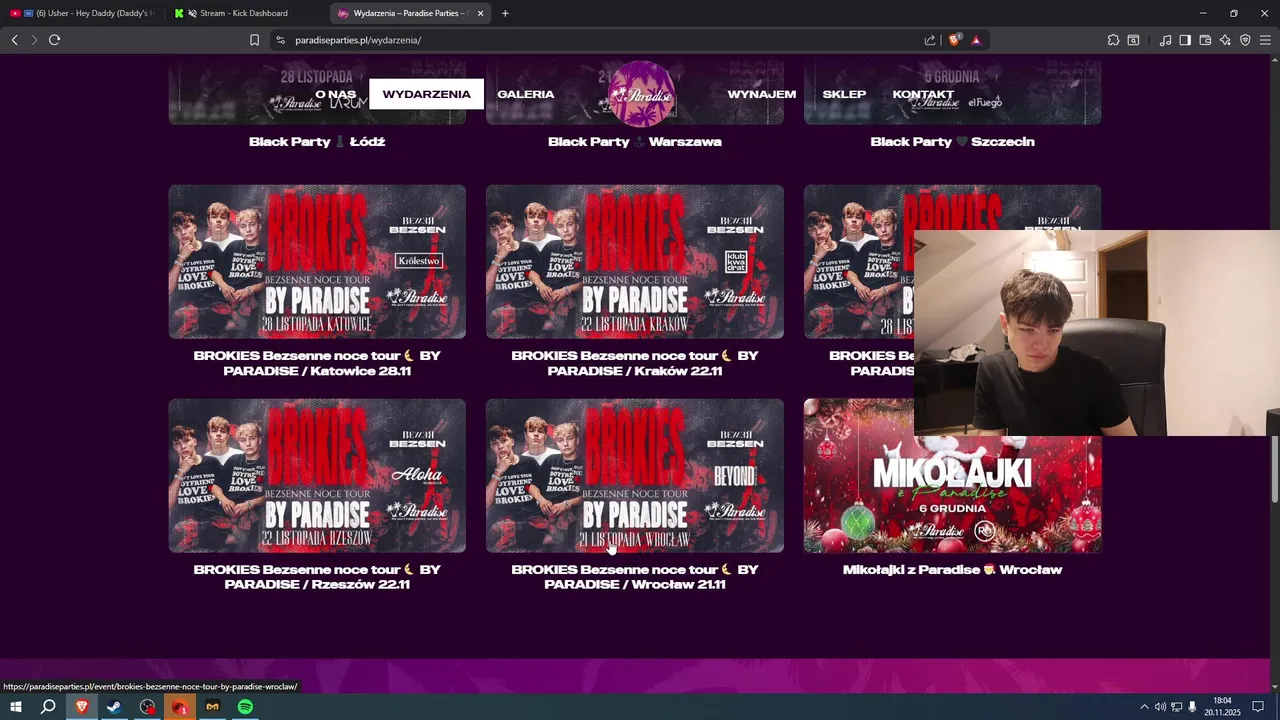1280x720 pixels.
Task: Click the browser forward arrow
Action: 34,40
